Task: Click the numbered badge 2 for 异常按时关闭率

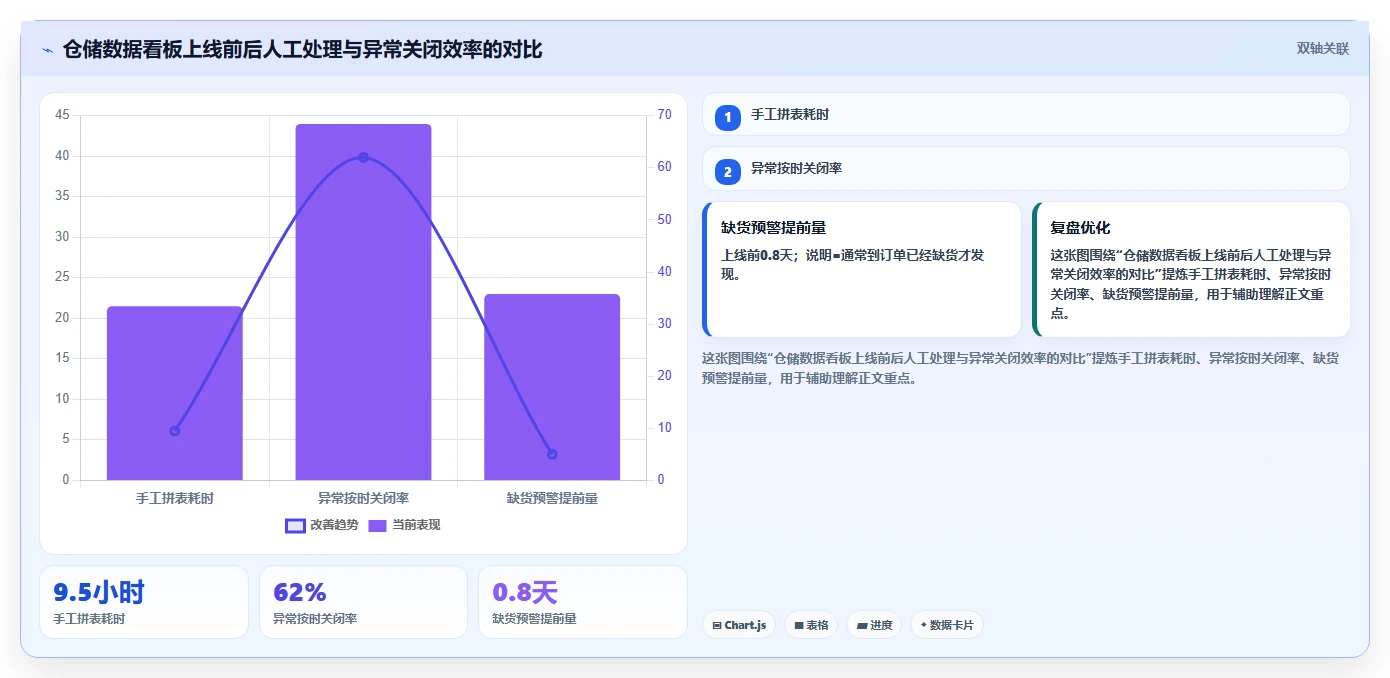Action: [x=728, y=171]
